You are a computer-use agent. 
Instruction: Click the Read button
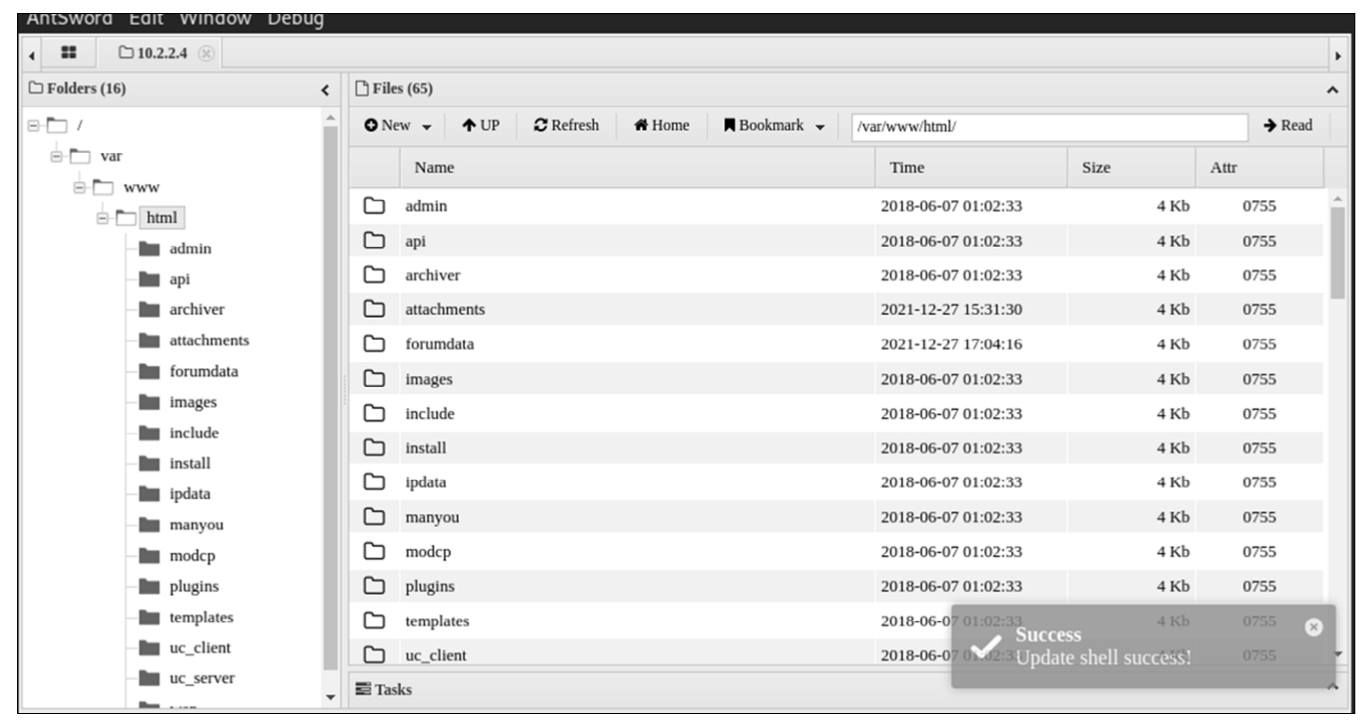pyautogui.click(x=1288, y=126)
